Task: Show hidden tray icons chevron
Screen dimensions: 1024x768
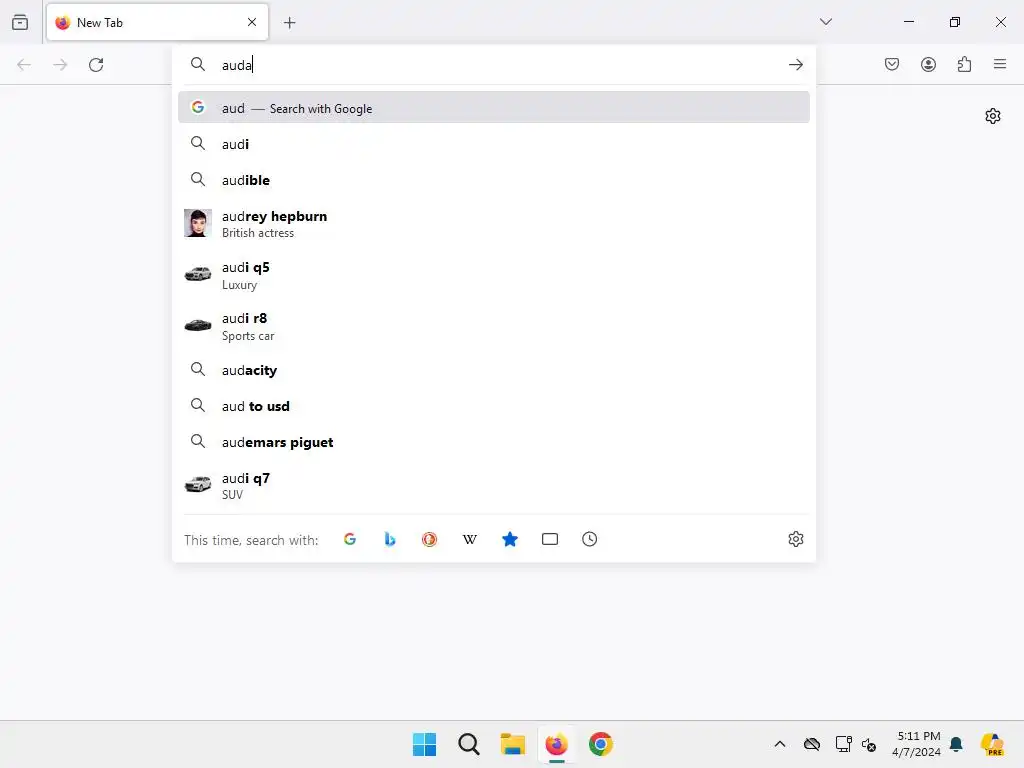Action: 780,744
